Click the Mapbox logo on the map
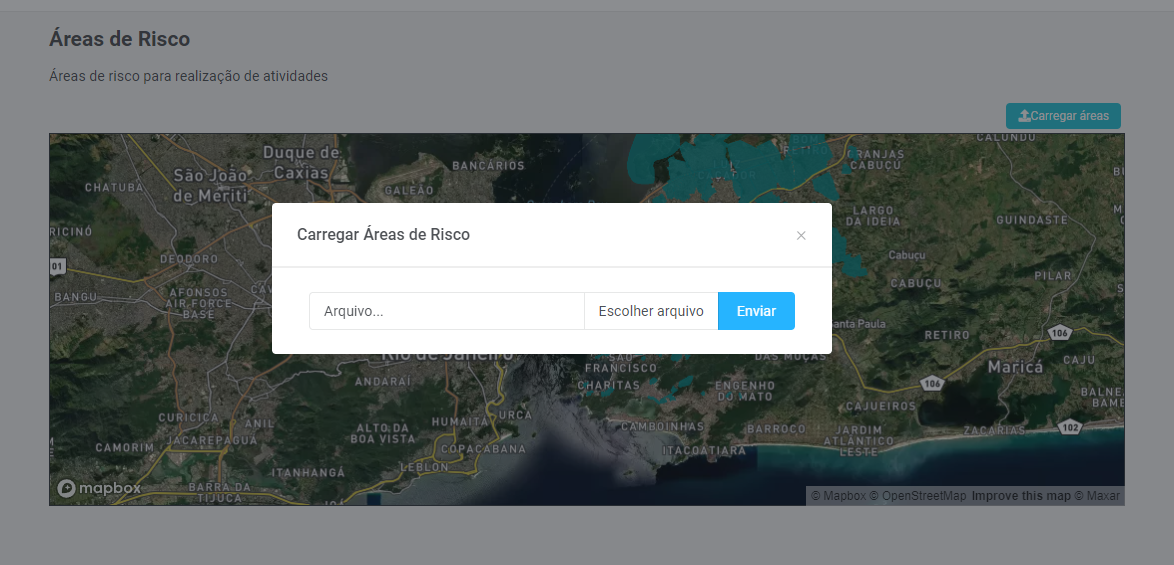 pyautogui.click(x=99, y=488)
